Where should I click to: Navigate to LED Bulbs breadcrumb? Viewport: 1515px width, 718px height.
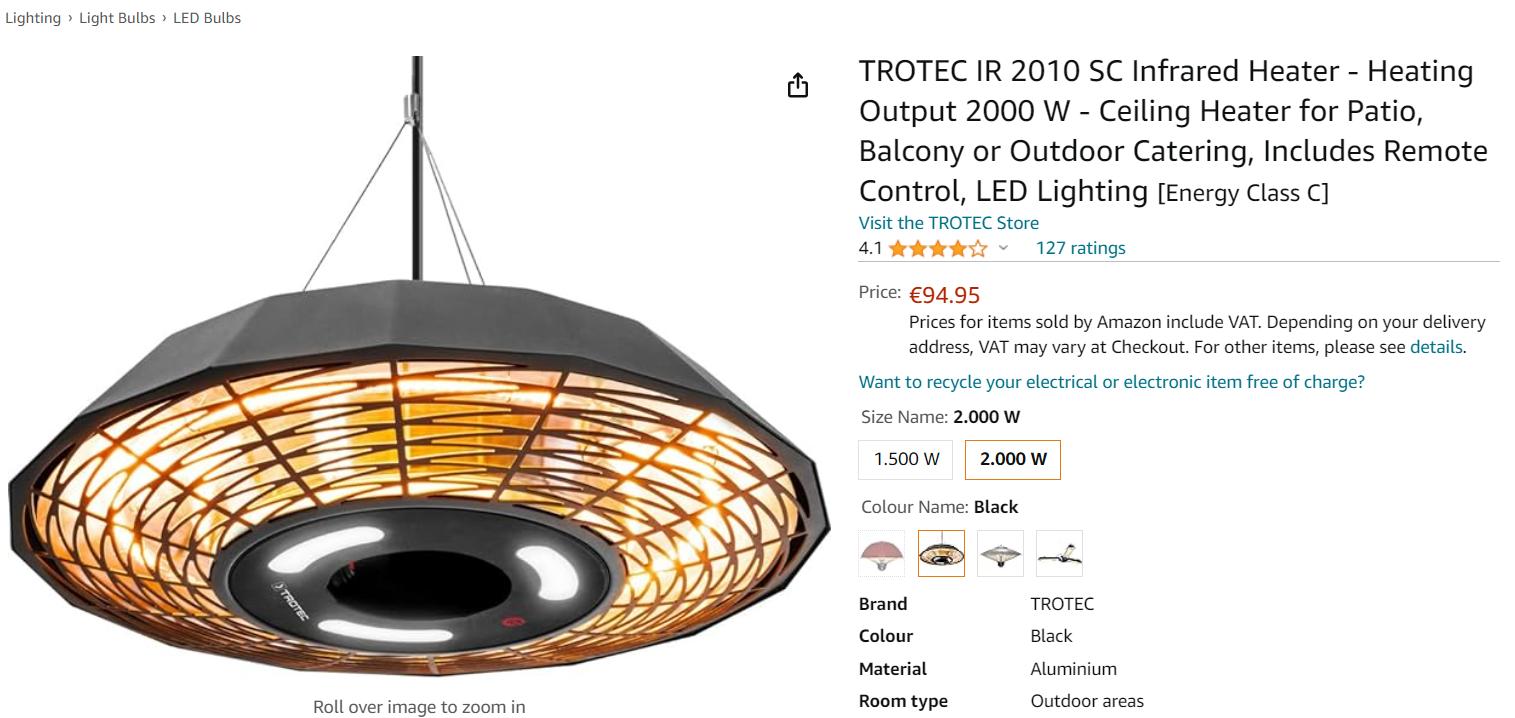tap(207, 18)
